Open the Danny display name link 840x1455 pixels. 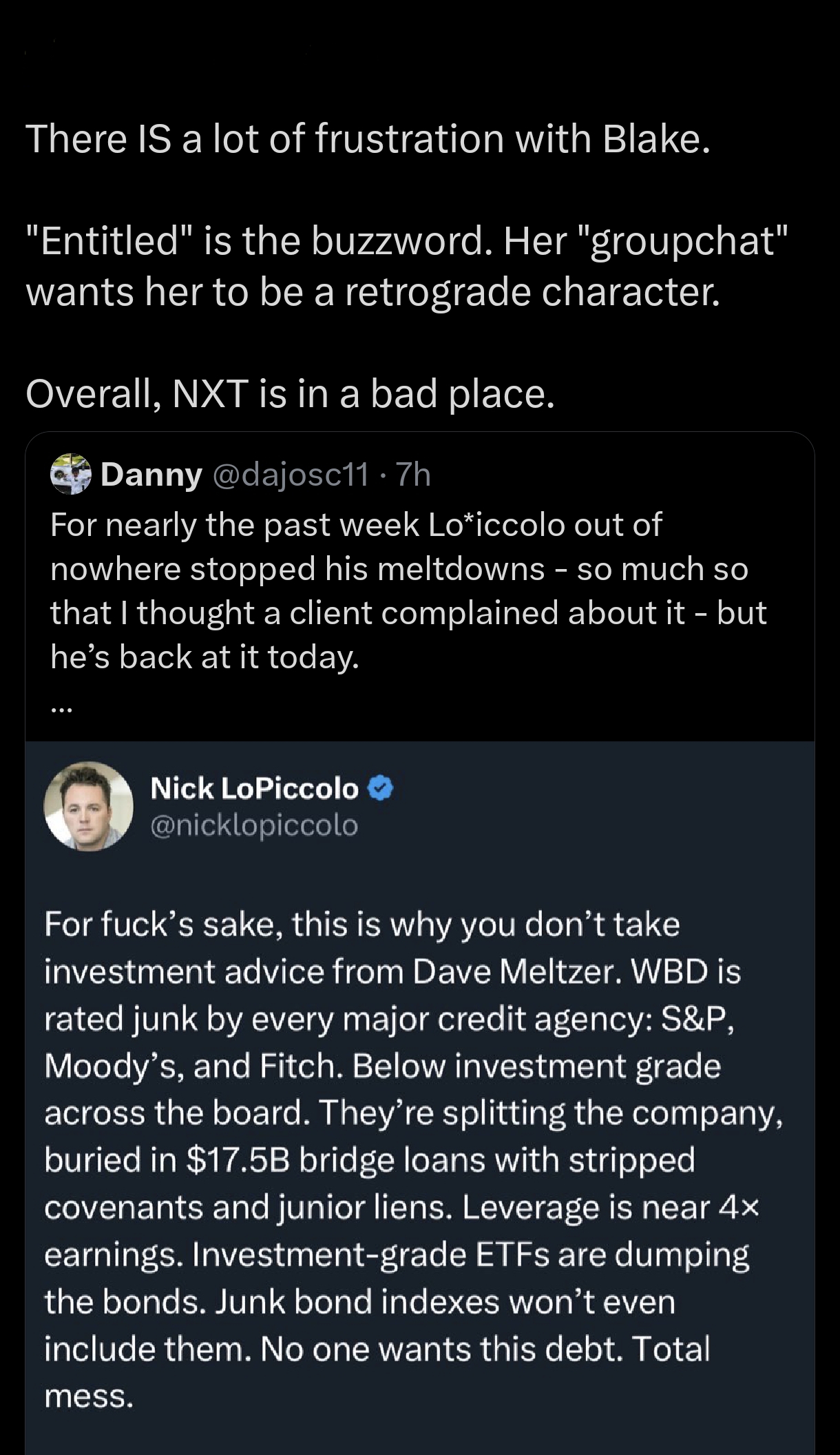pyautogui.click(x=151, y=475)
